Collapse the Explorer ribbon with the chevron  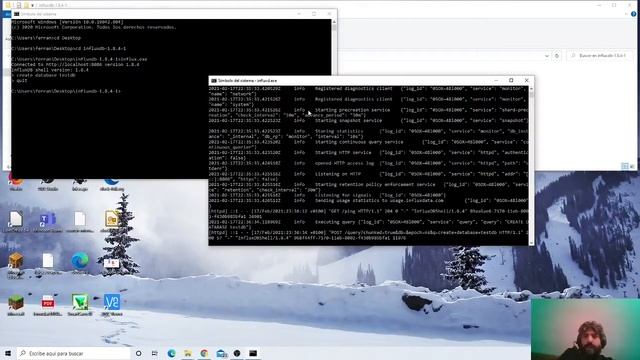pyautogui.click(x=627, y=14)
